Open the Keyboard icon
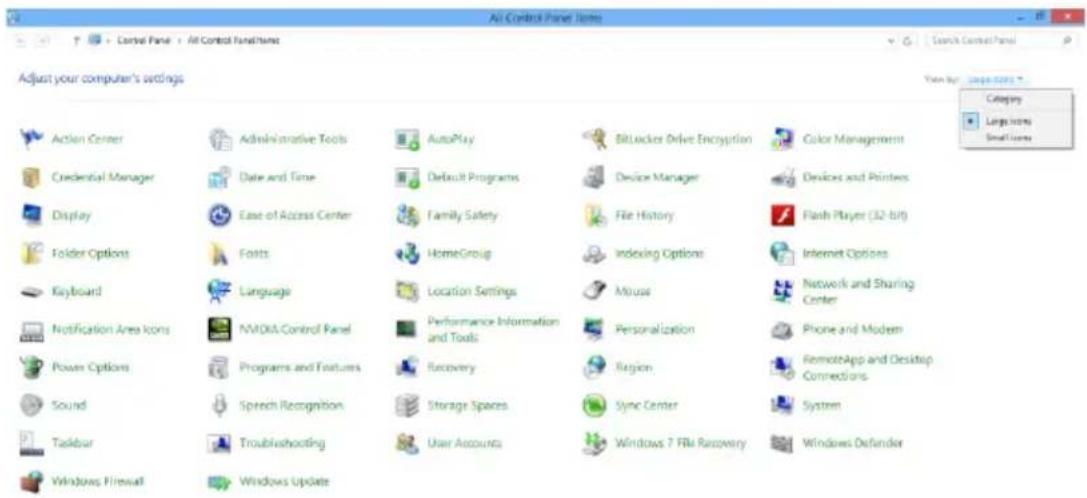 [x=32, y=292]
